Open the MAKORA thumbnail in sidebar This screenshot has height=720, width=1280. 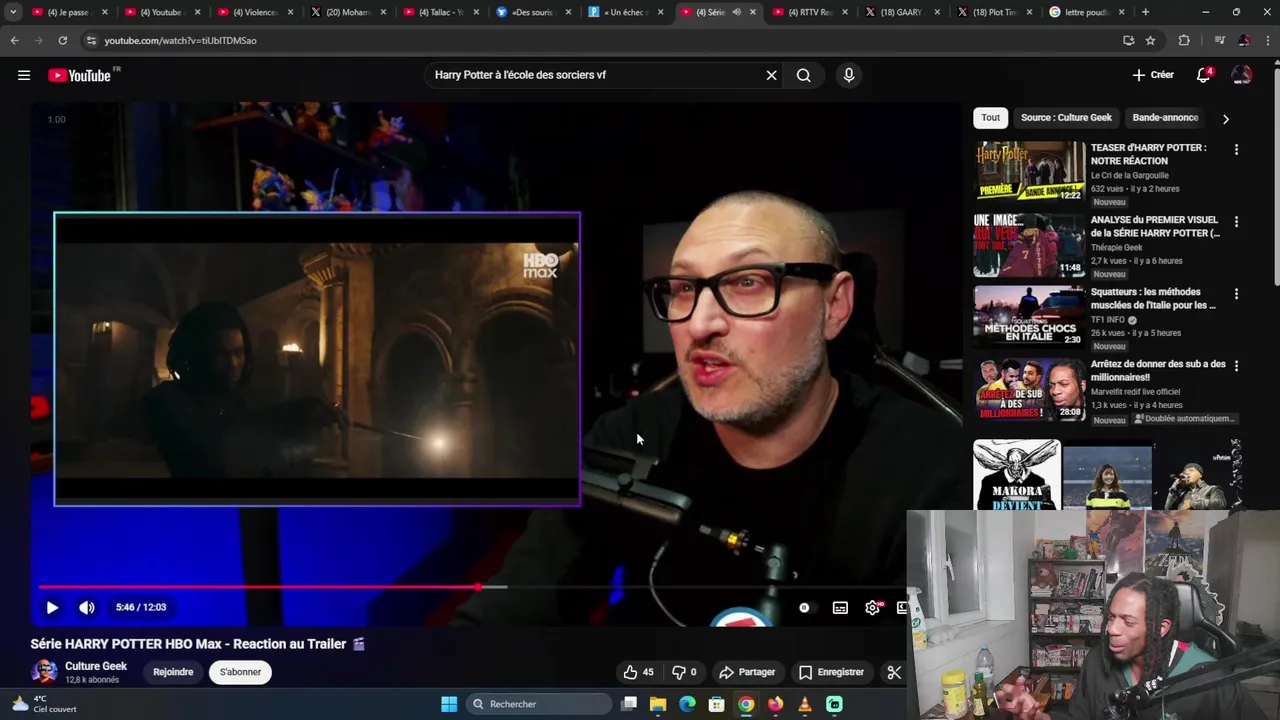point(1017,474)
